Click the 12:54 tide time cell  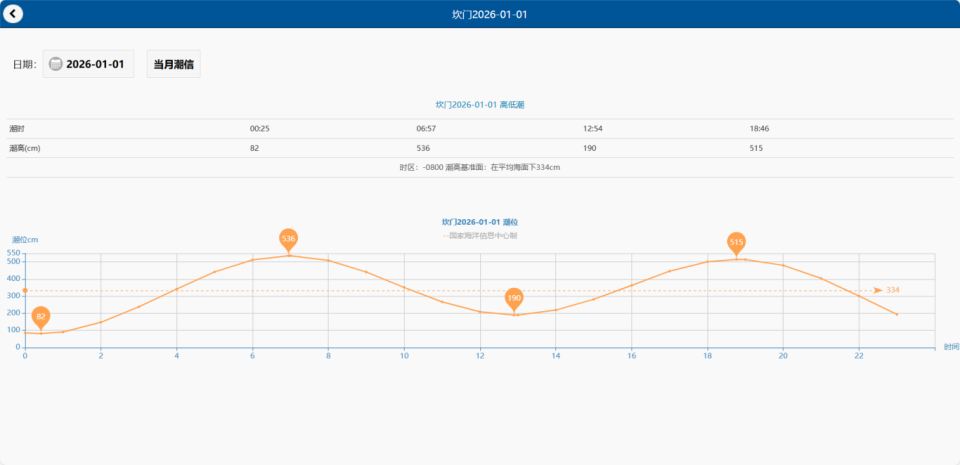593,129
